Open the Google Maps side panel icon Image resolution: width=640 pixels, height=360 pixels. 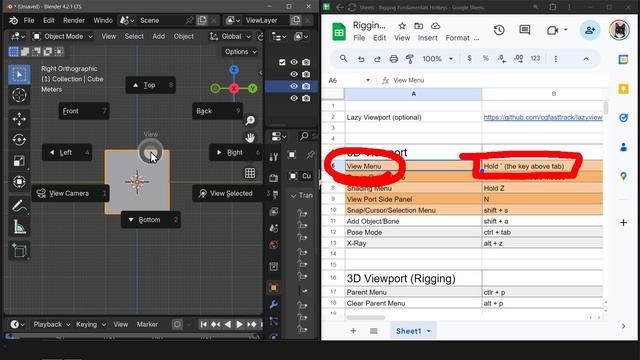tap(623, 176)
